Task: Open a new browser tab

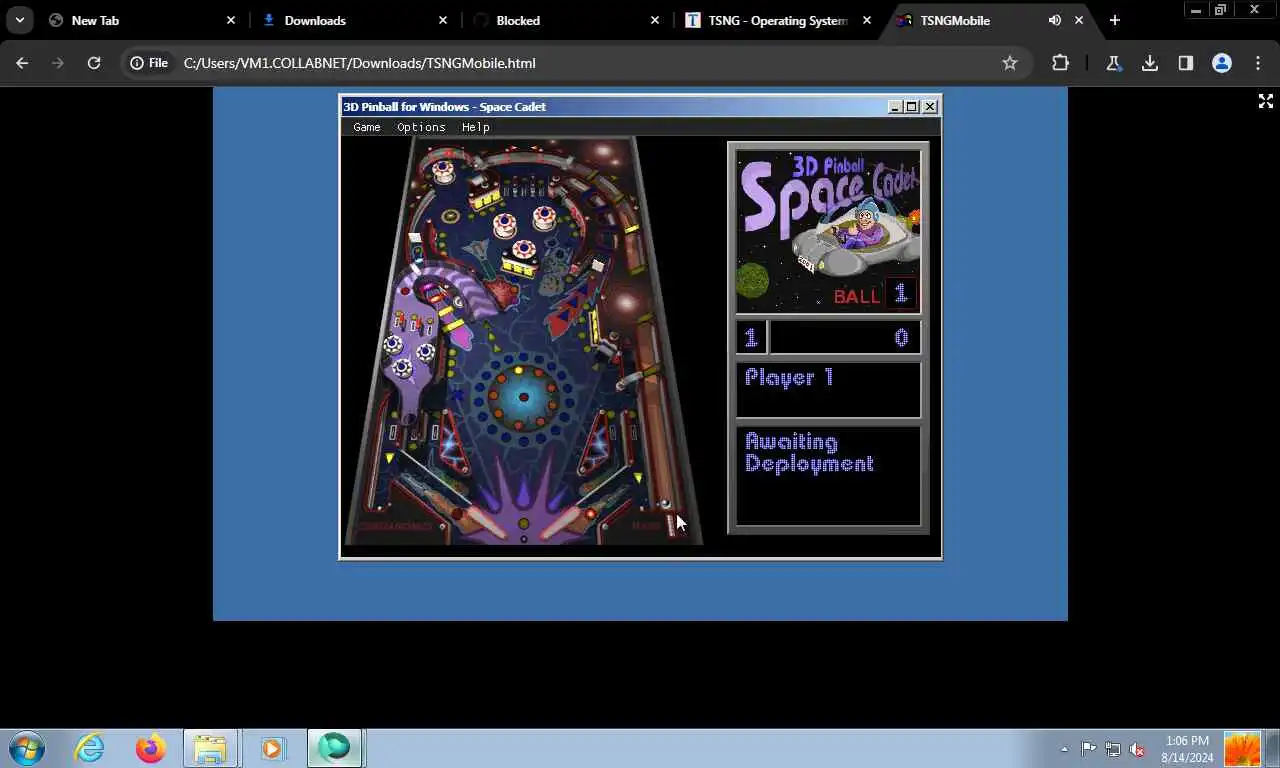Action: [x=1114, y=20]
